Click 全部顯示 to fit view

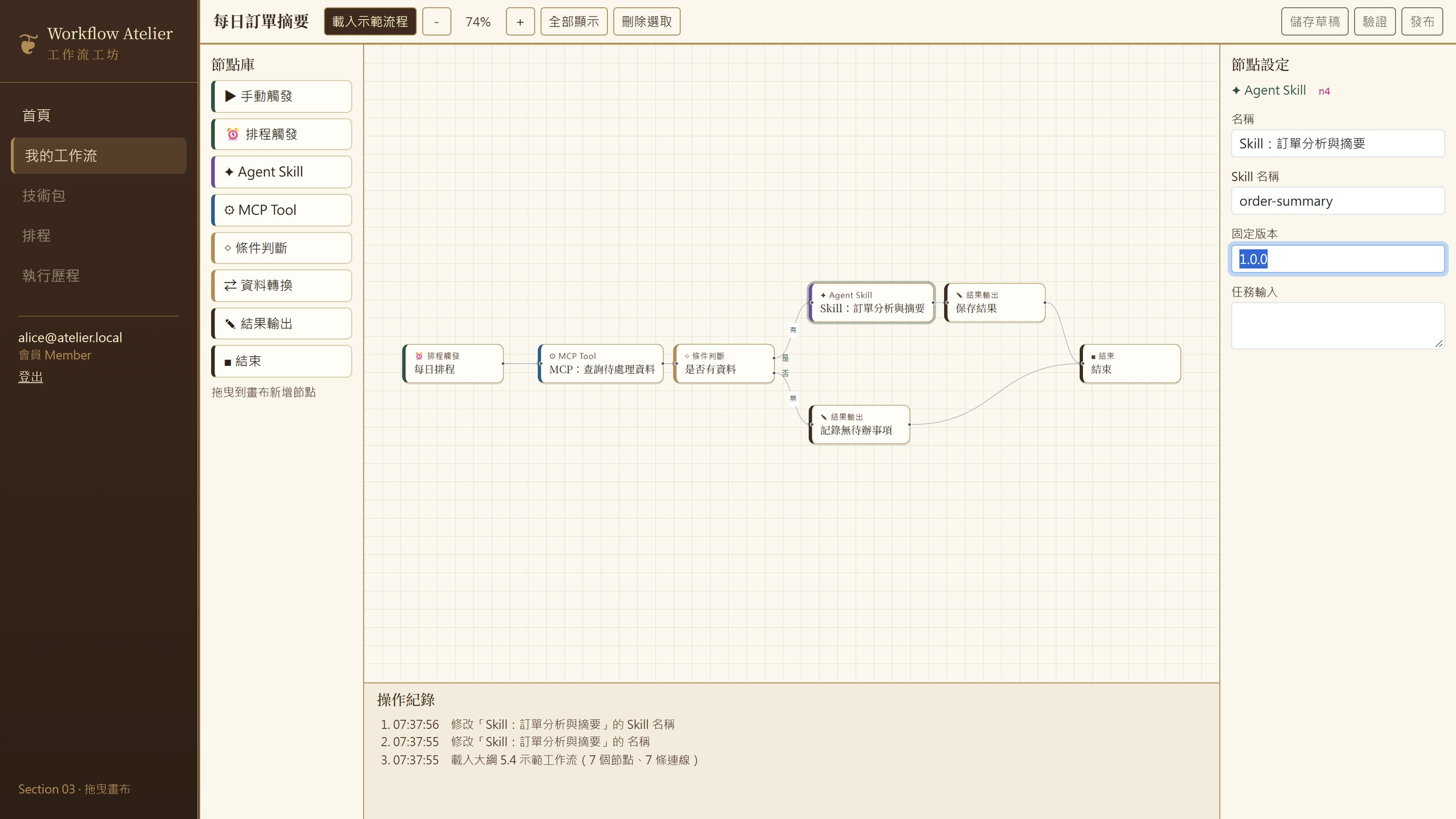pos(574,21)
